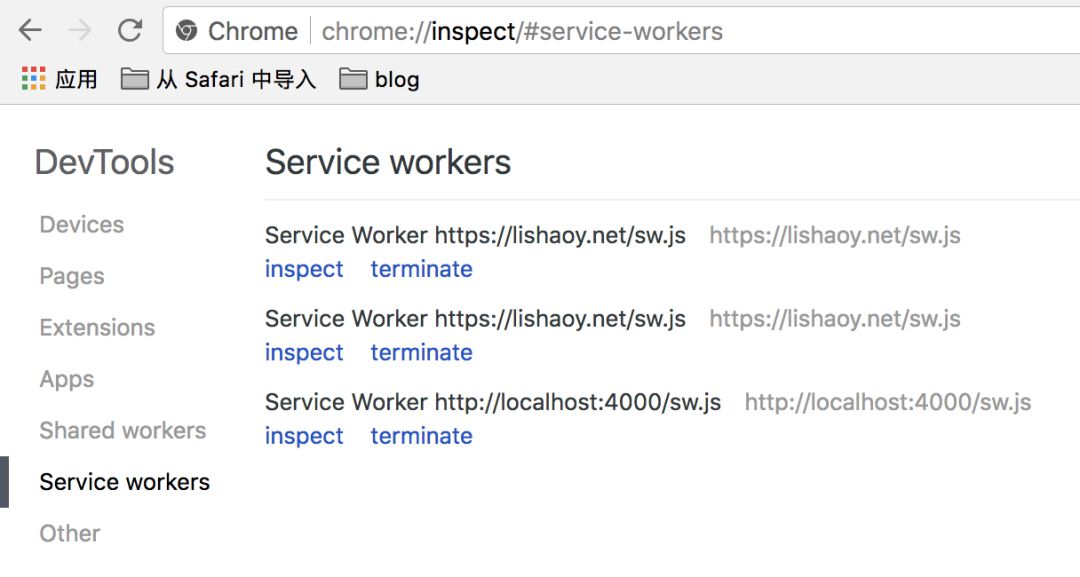Switch to the Devices section

(x=82, y=224)
